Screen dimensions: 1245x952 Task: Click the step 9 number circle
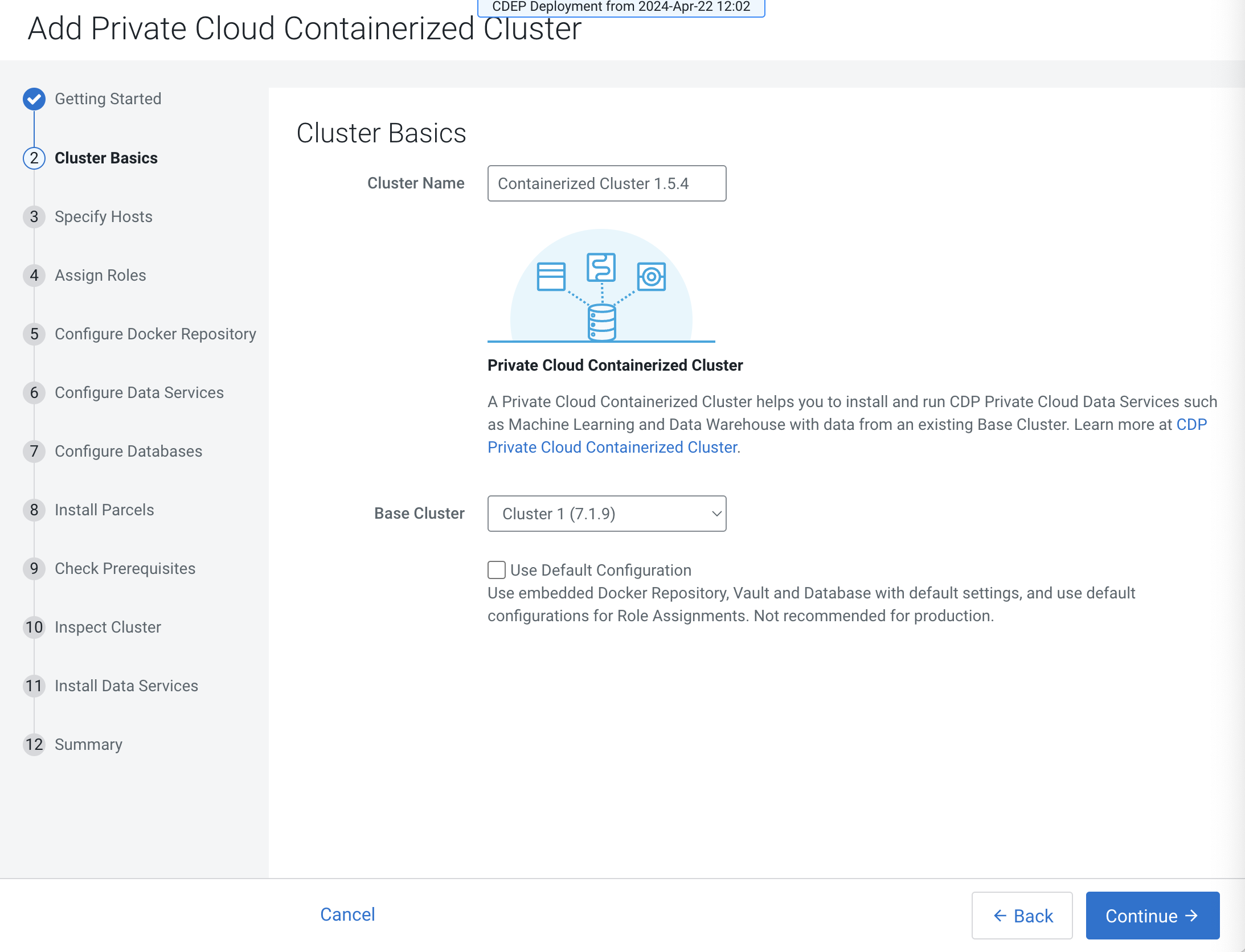pyautogui.click(x=34, y=568)
